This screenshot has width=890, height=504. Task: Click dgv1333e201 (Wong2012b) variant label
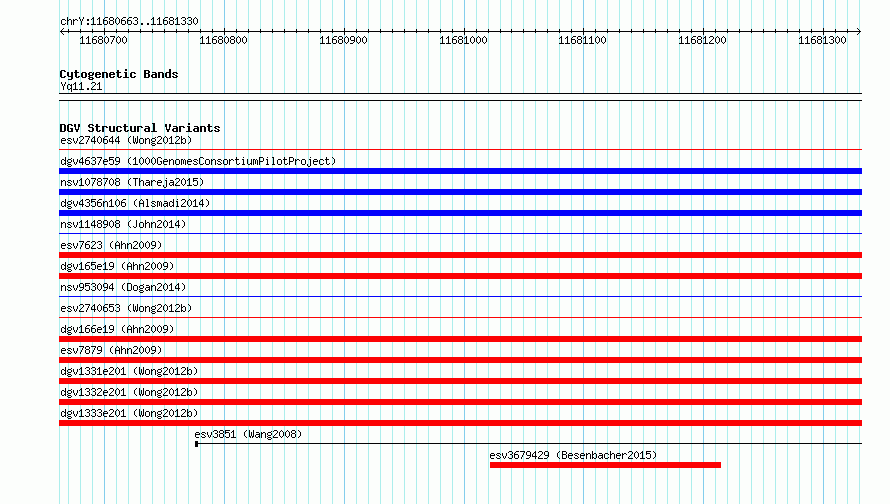pos(129,413)
